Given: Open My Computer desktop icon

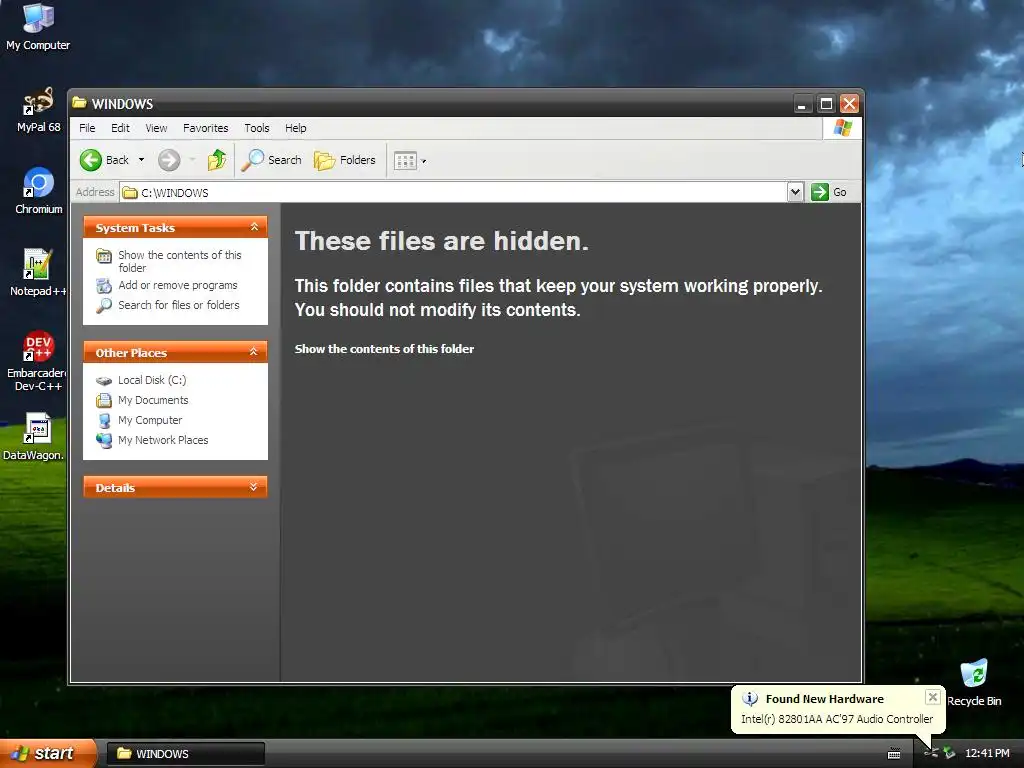Looking at the screenshot, I should 38,27.
